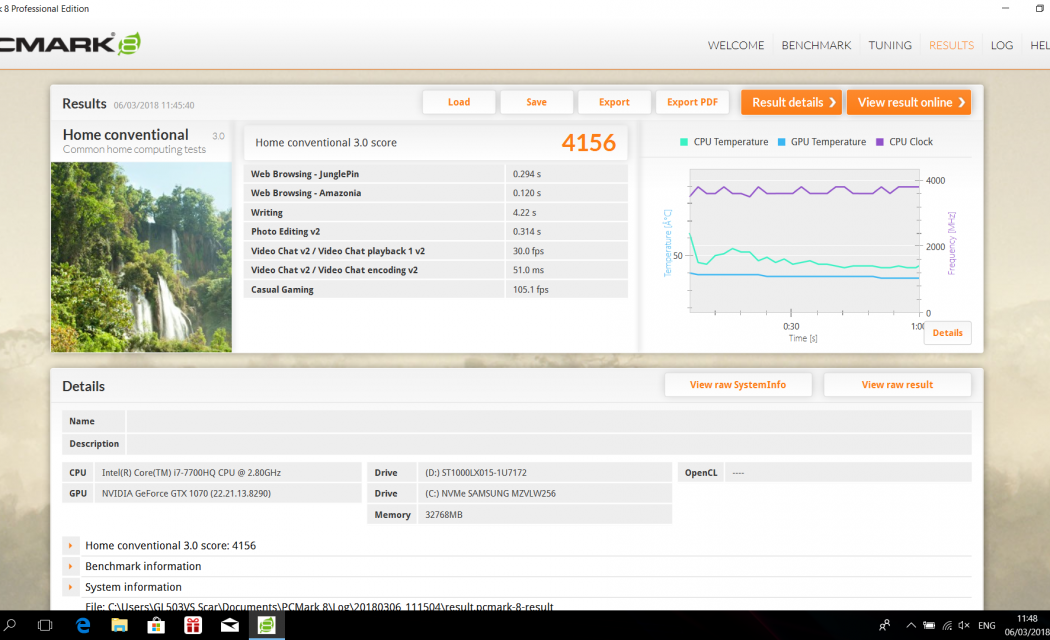Click the OpenCL value field

pos(848,473)
